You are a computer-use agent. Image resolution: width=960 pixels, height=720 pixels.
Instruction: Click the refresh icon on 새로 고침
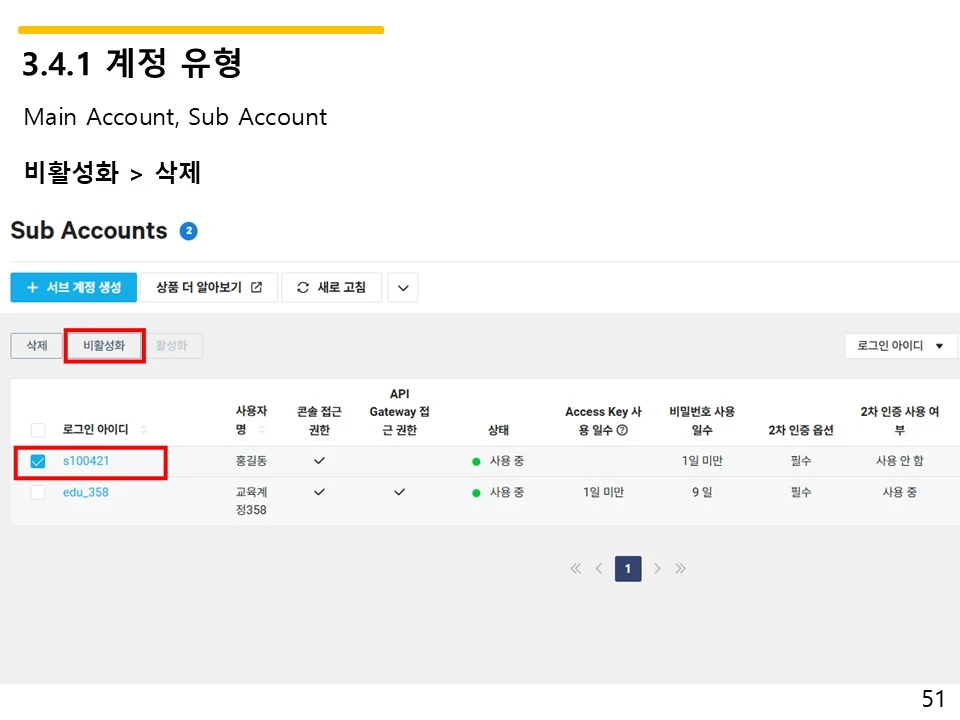pos(302,287)
